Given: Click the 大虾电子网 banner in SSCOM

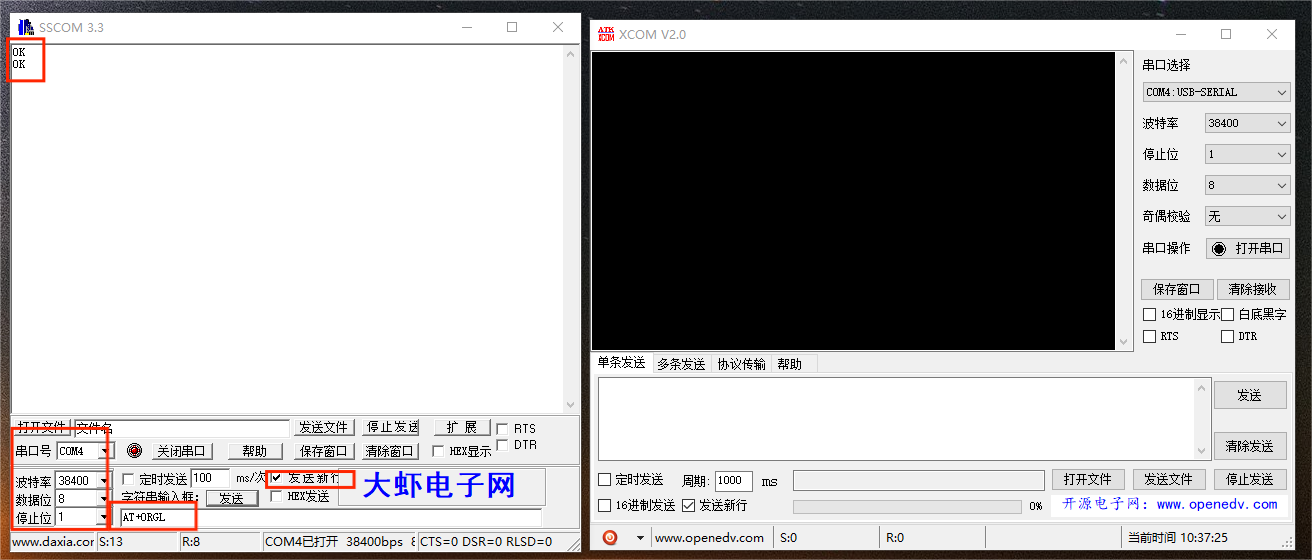Looking at the screenshot, I should click(x=438, y=487).
